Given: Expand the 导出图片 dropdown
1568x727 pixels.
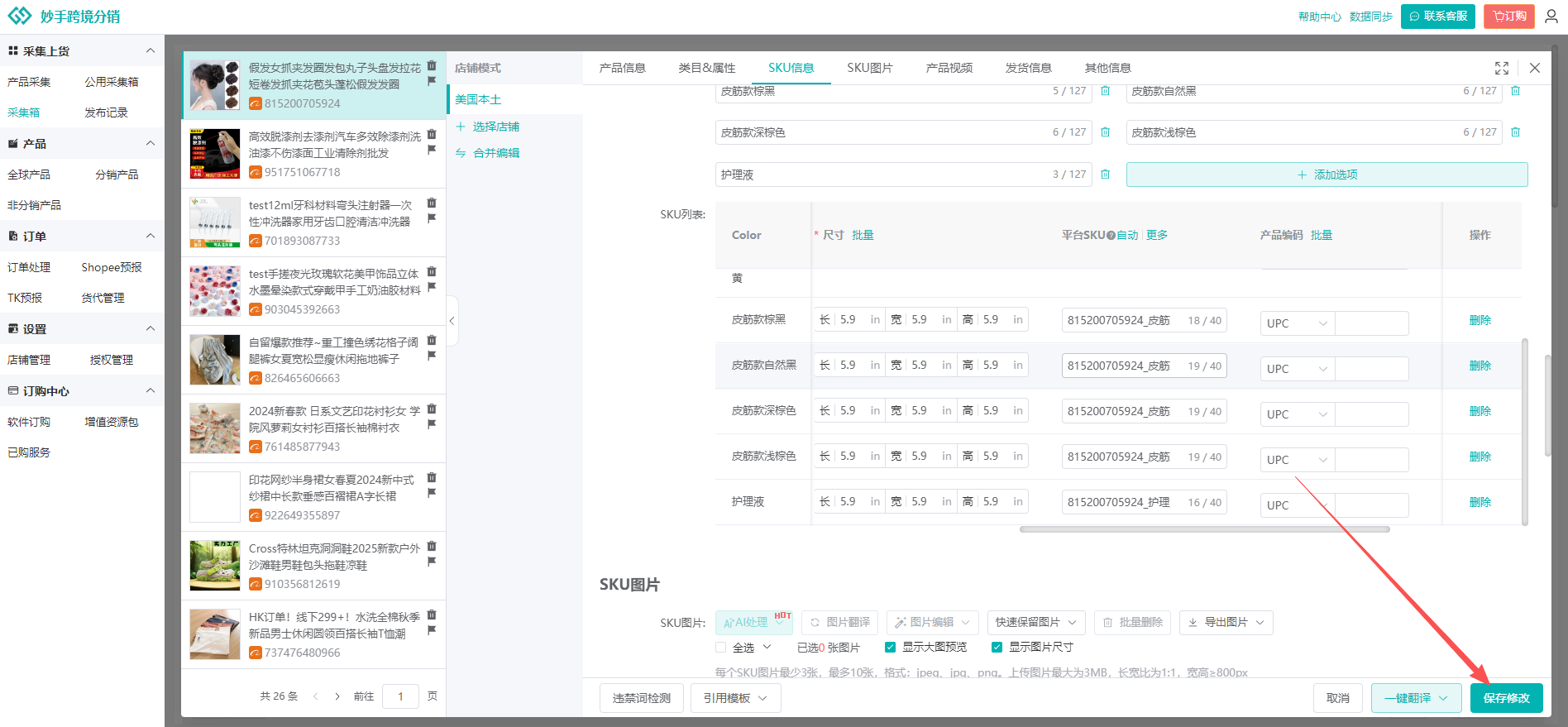Looking at the screenshot, I should click(1226, 623).
